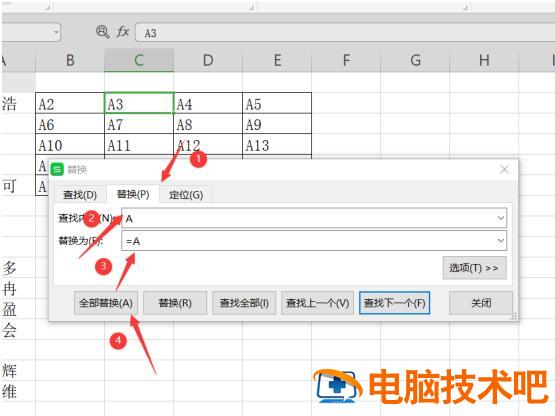Image resolution: width=555 pixels, height=416 pixels.
Task: Select column F header
Action: pos(346,60)
